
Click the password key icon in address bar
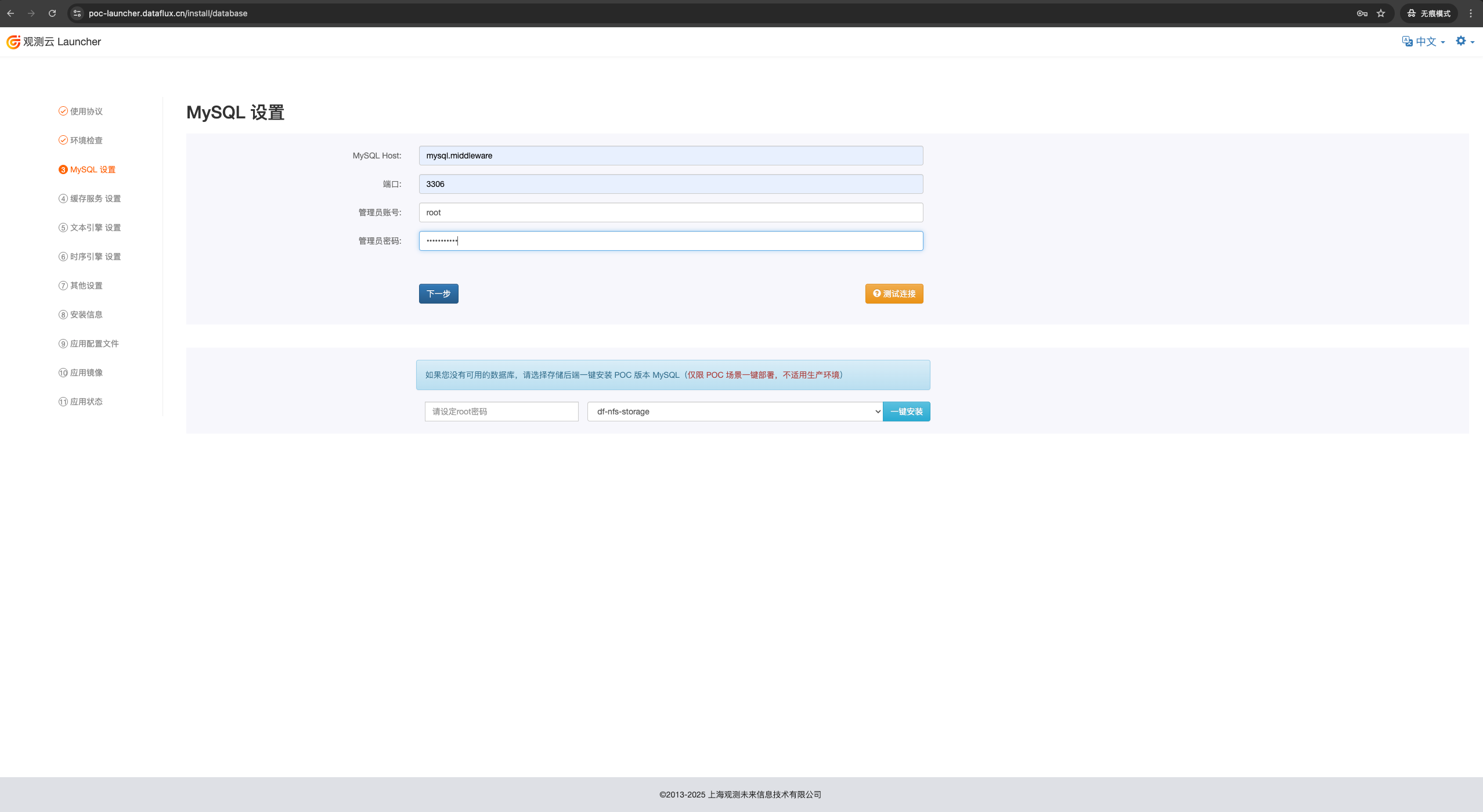(x=1362, y=13)
